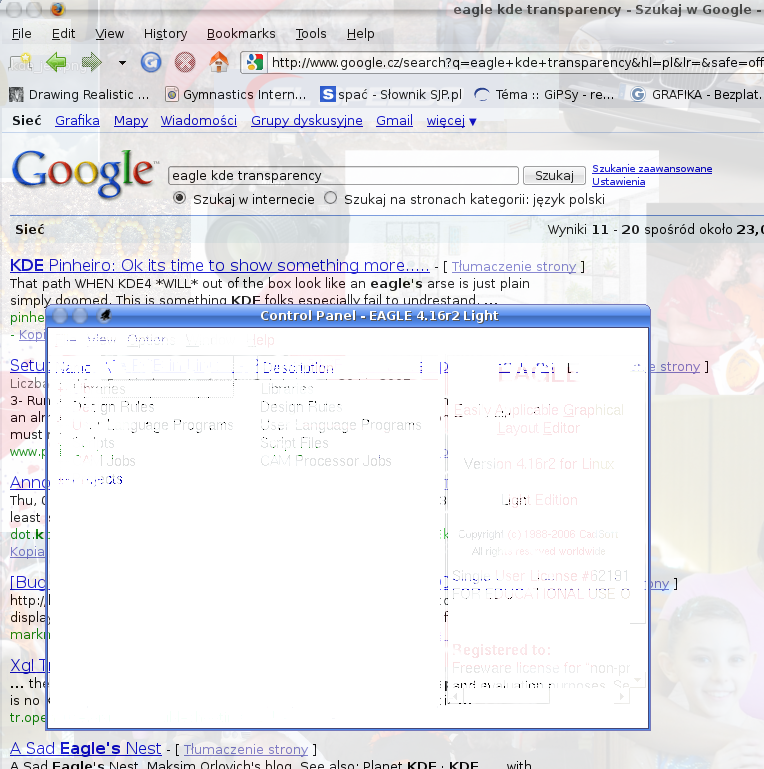This screenshot has height=769, width=764.
Task: Open the spać - Słownik SJP.pl bookmark icon
Action: tap(328, 94)
